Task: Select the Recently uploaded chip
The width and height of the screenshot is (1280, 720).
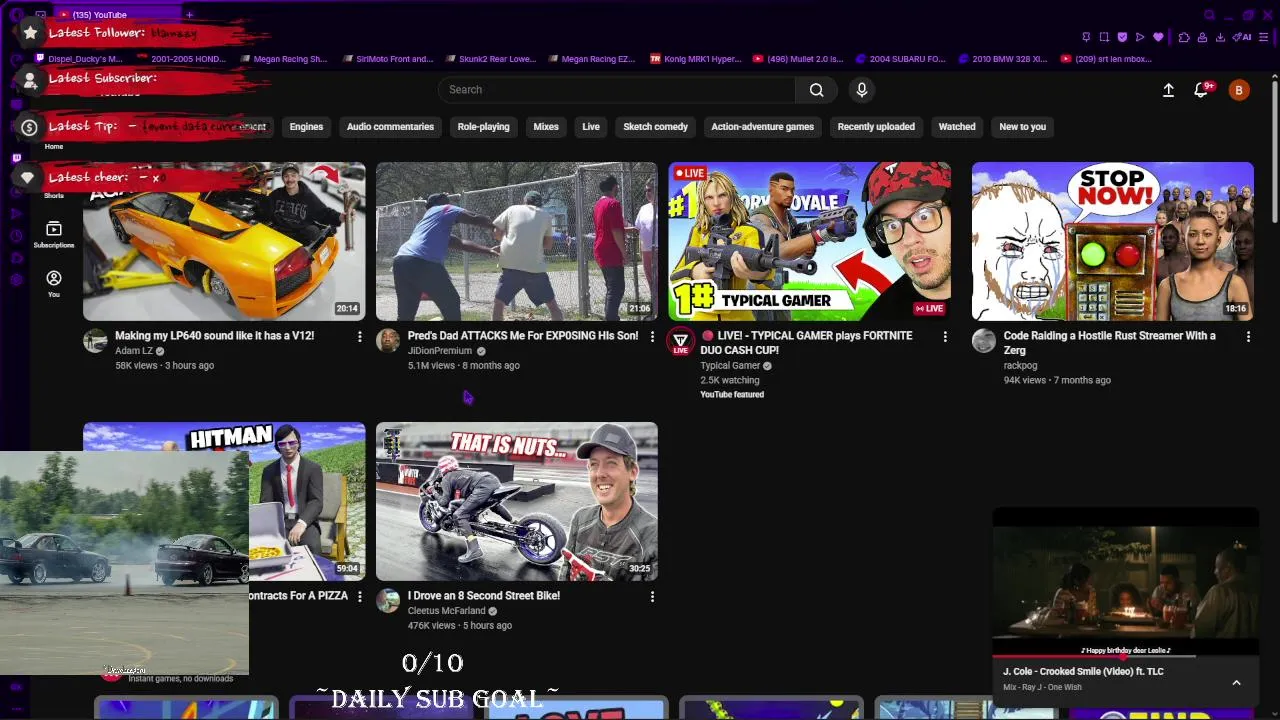Action: pyautogui.click(x=876, y=127)
